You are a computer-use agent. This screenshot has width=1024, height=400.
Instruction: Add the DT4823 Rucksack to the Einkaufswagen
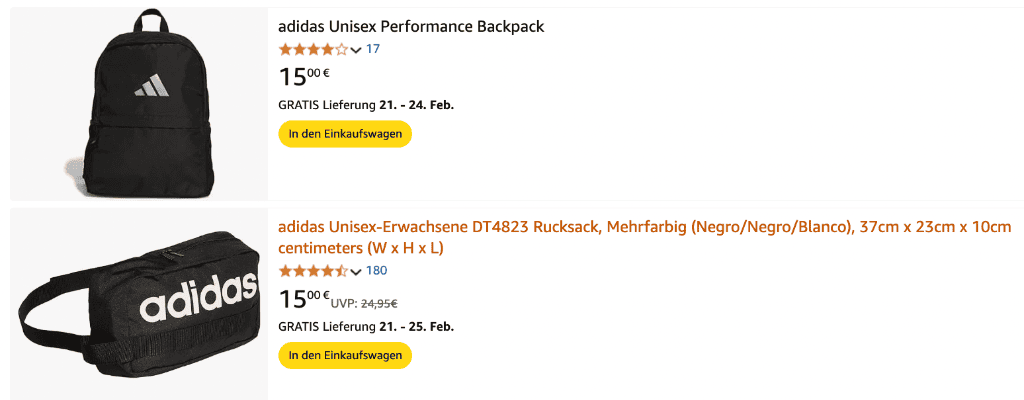tap(345, 356)
